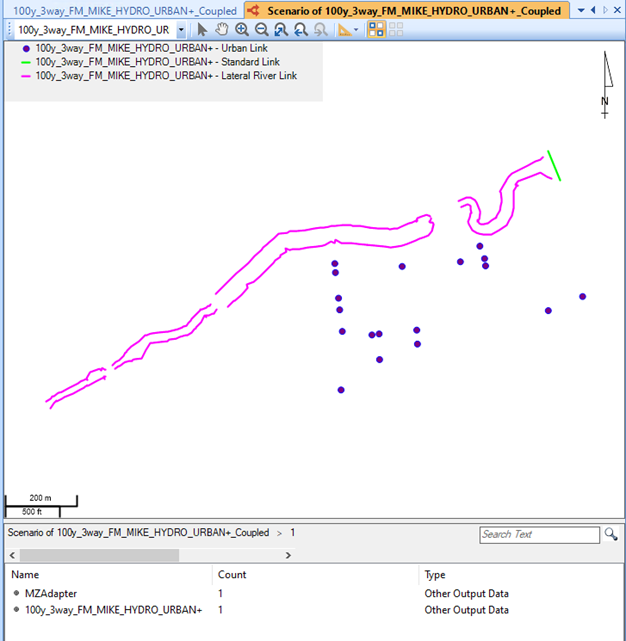Click the greyed-out grid layout icon
Screen dimensions: 626x641
click(x=396, y=29)
